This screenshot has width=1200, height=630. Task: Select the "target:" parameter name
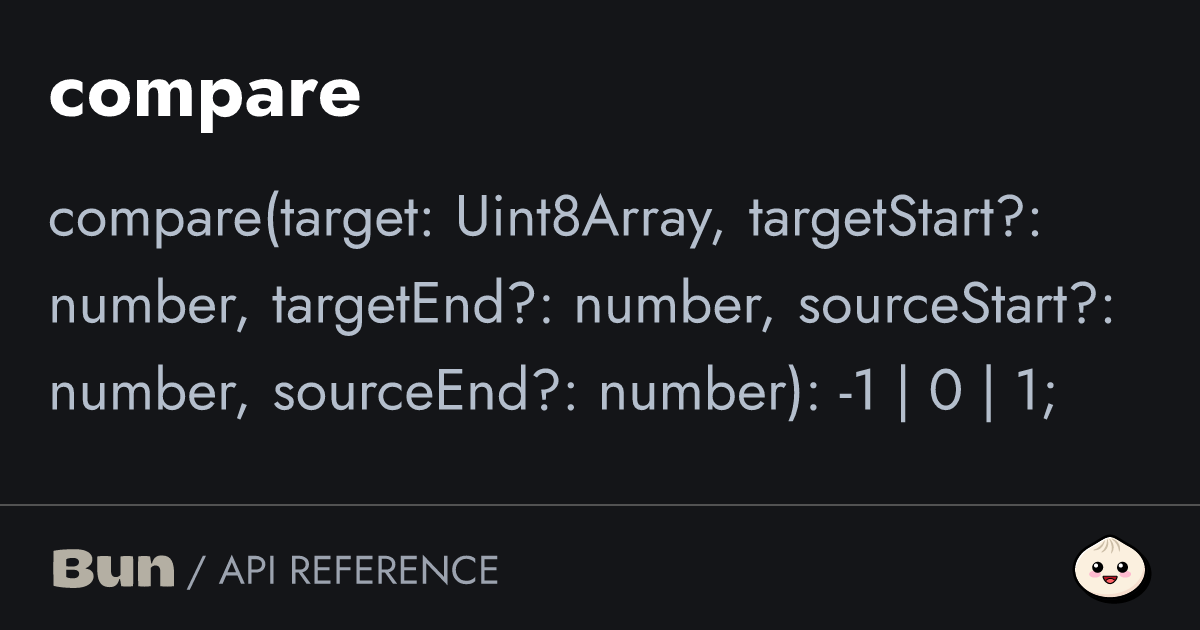pos(355,221)
